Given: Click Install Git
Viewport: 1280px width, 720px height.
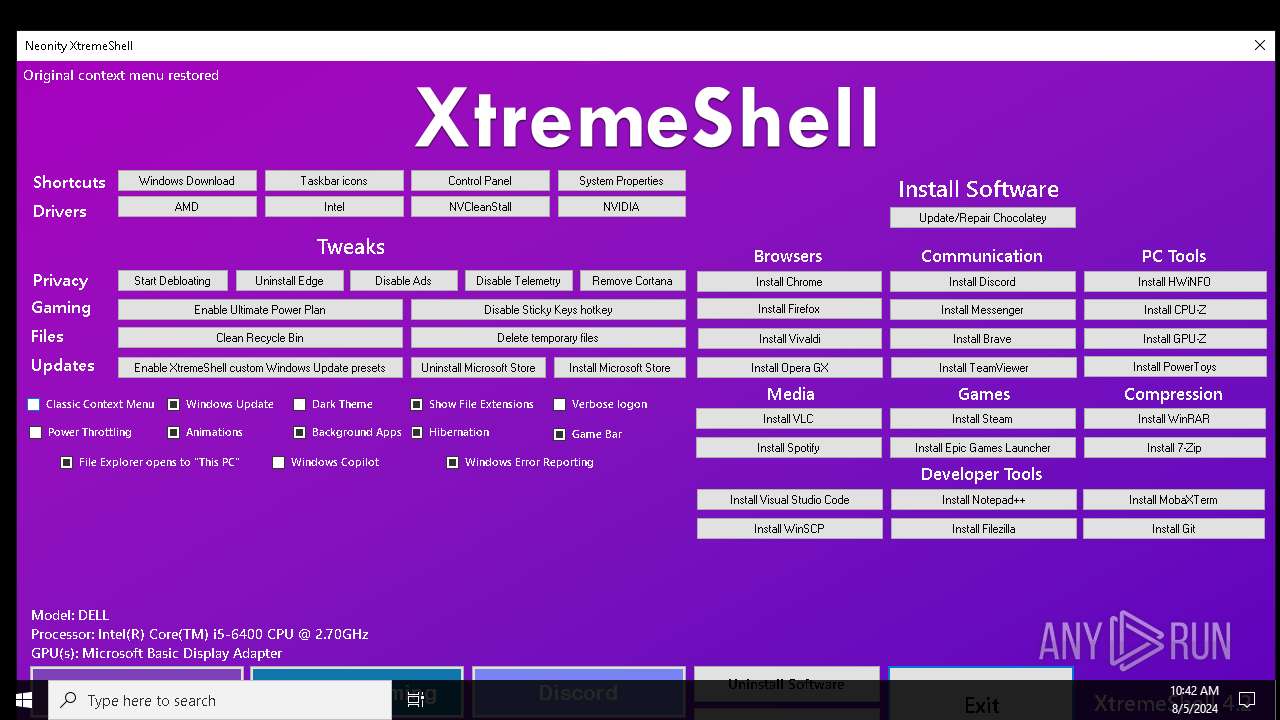Looking at the screenshot, I should click(x=1174, y=529).
